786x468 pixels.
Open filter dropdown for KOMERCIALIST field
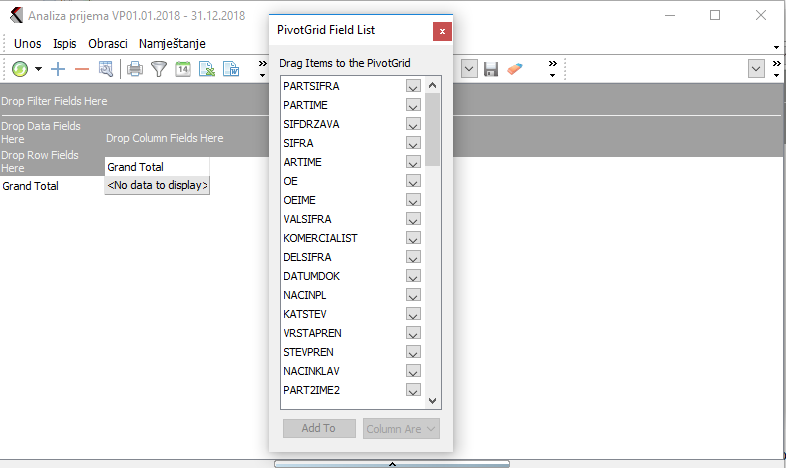click(413, 238)
